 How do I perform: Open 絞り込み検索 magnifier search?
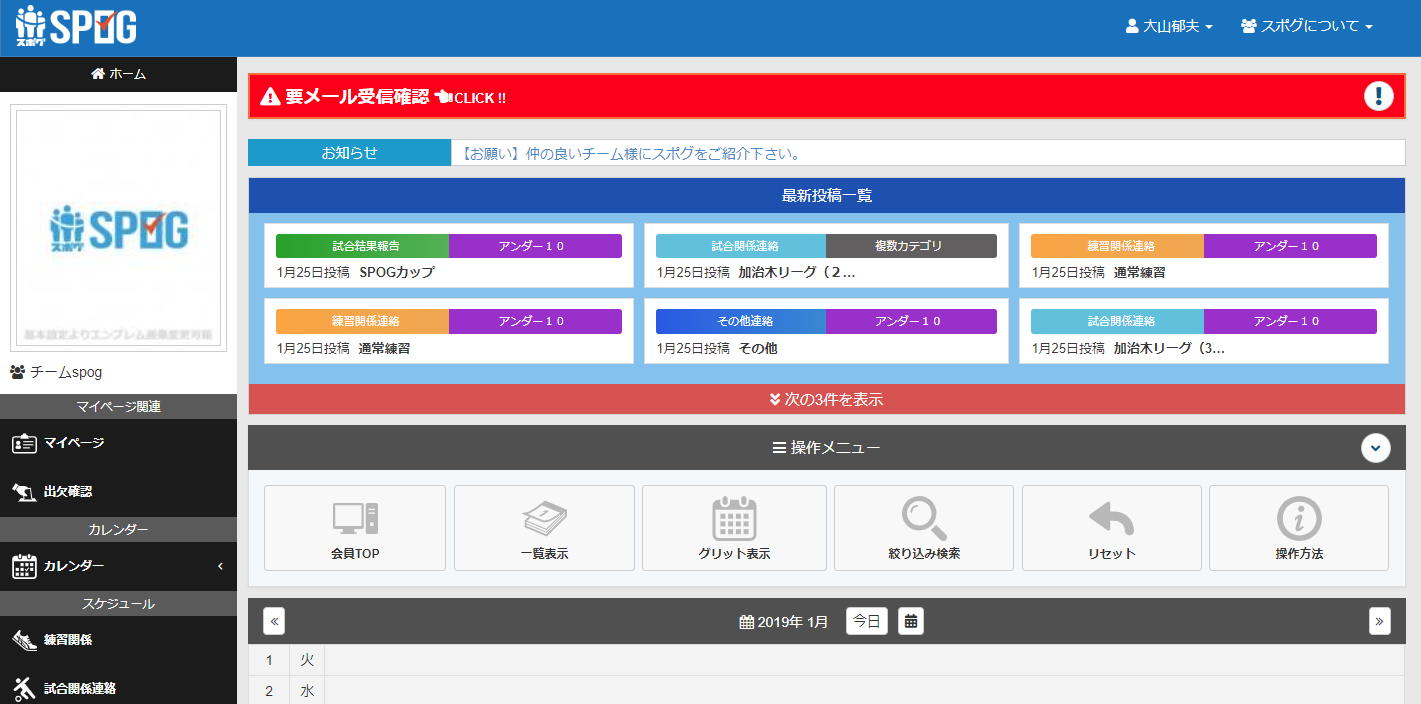(x=924, y=518)
